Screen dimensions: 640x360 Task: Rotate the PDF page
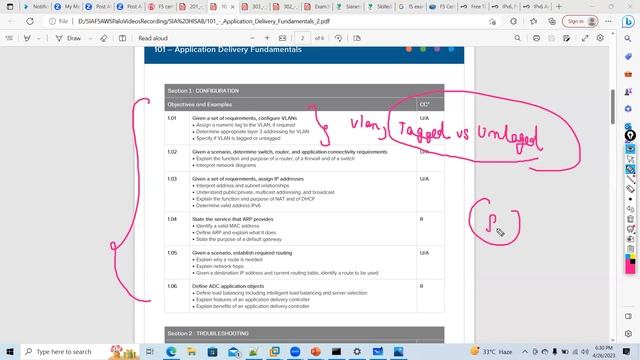pos(338,38)
